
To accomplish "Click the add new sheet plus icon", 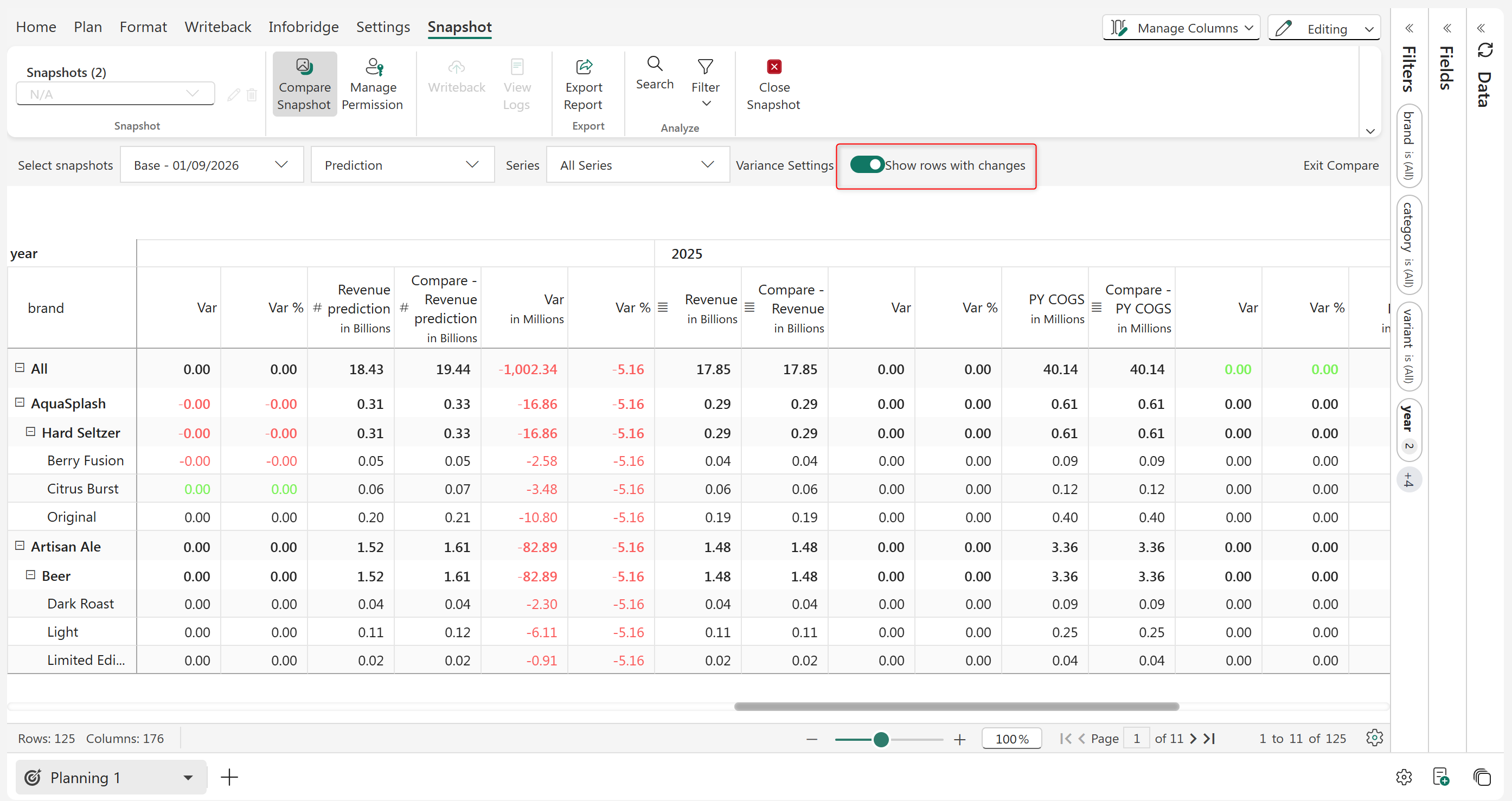I will [229, 778].
